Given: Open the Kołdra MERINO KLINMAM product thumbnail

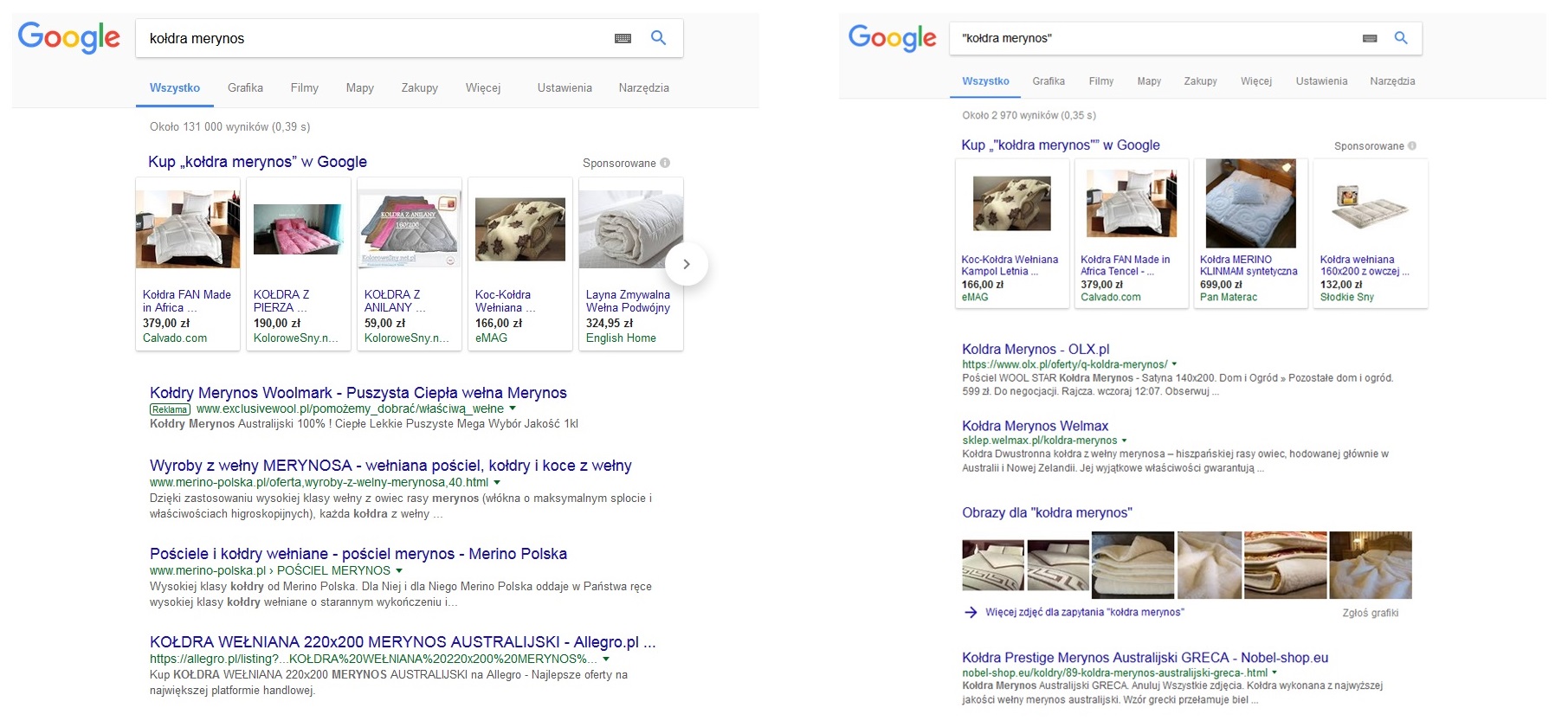Looking at the screenshot, I should tap(1251, 203).
